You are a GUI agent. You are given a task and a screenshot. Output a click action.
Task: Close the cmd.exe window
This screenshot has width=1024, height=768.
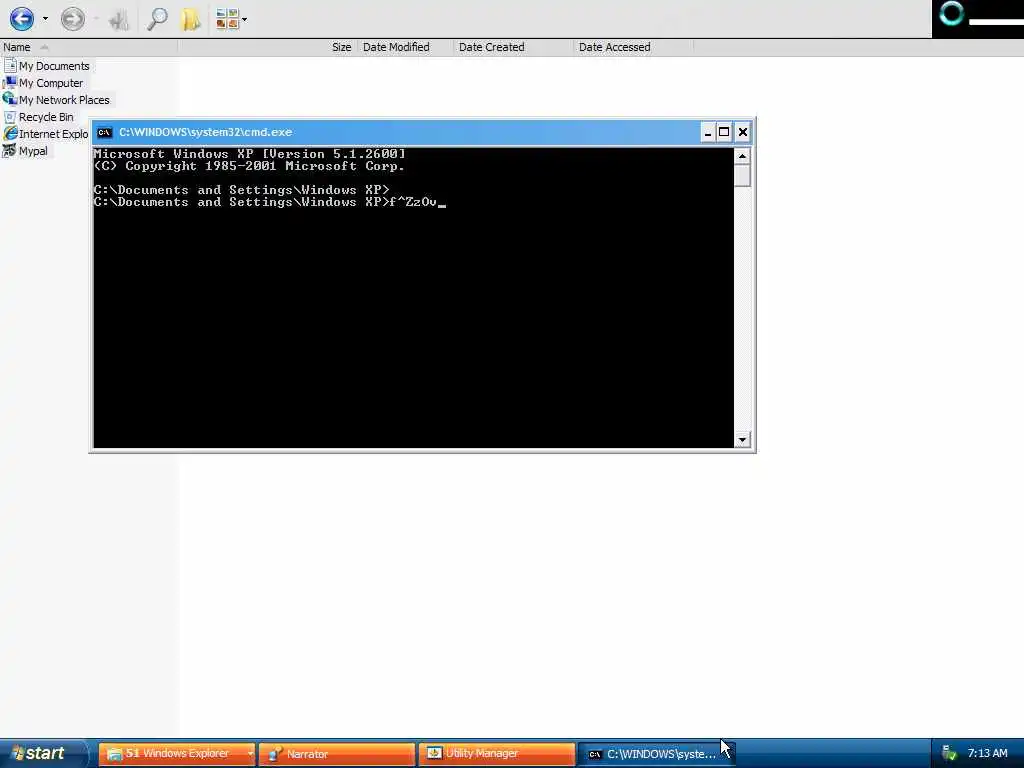pos(743,133)
